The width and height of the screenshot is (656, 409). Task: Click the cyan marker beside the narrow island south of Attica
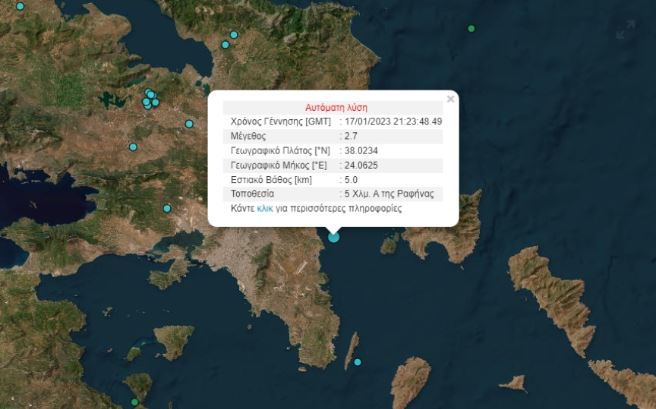point(357,362)
